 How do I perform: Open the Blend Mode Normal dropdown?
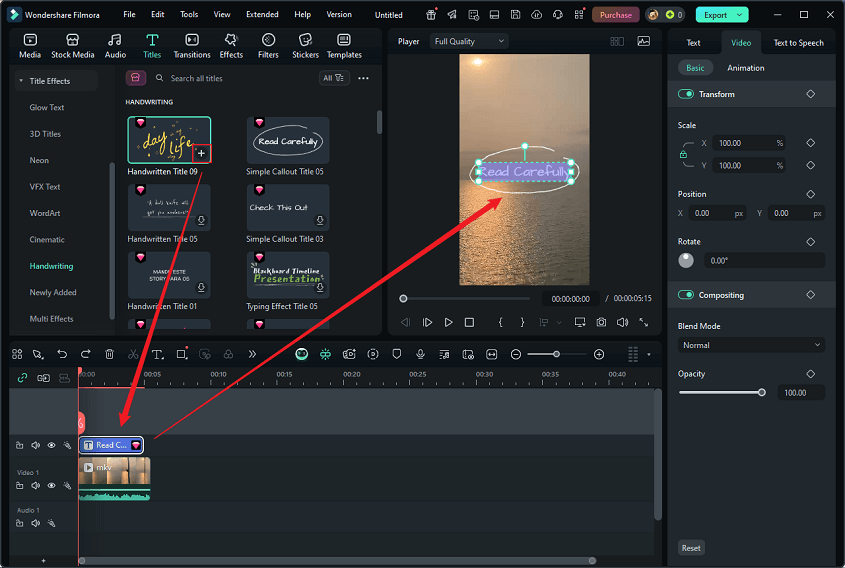pos(751,345)
